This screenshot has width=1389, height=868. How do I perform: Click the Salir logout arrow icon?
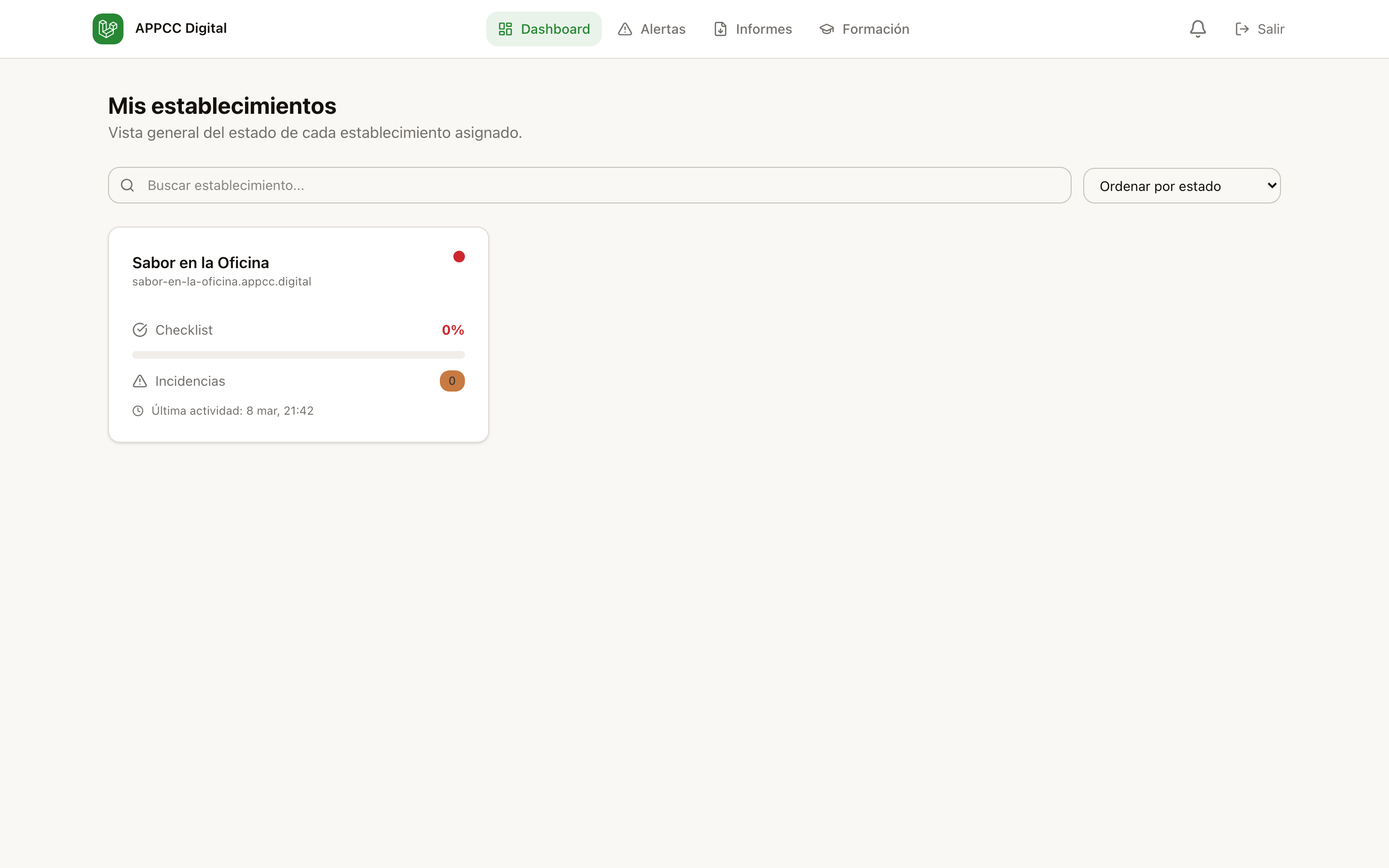[x=1242, y=29]
